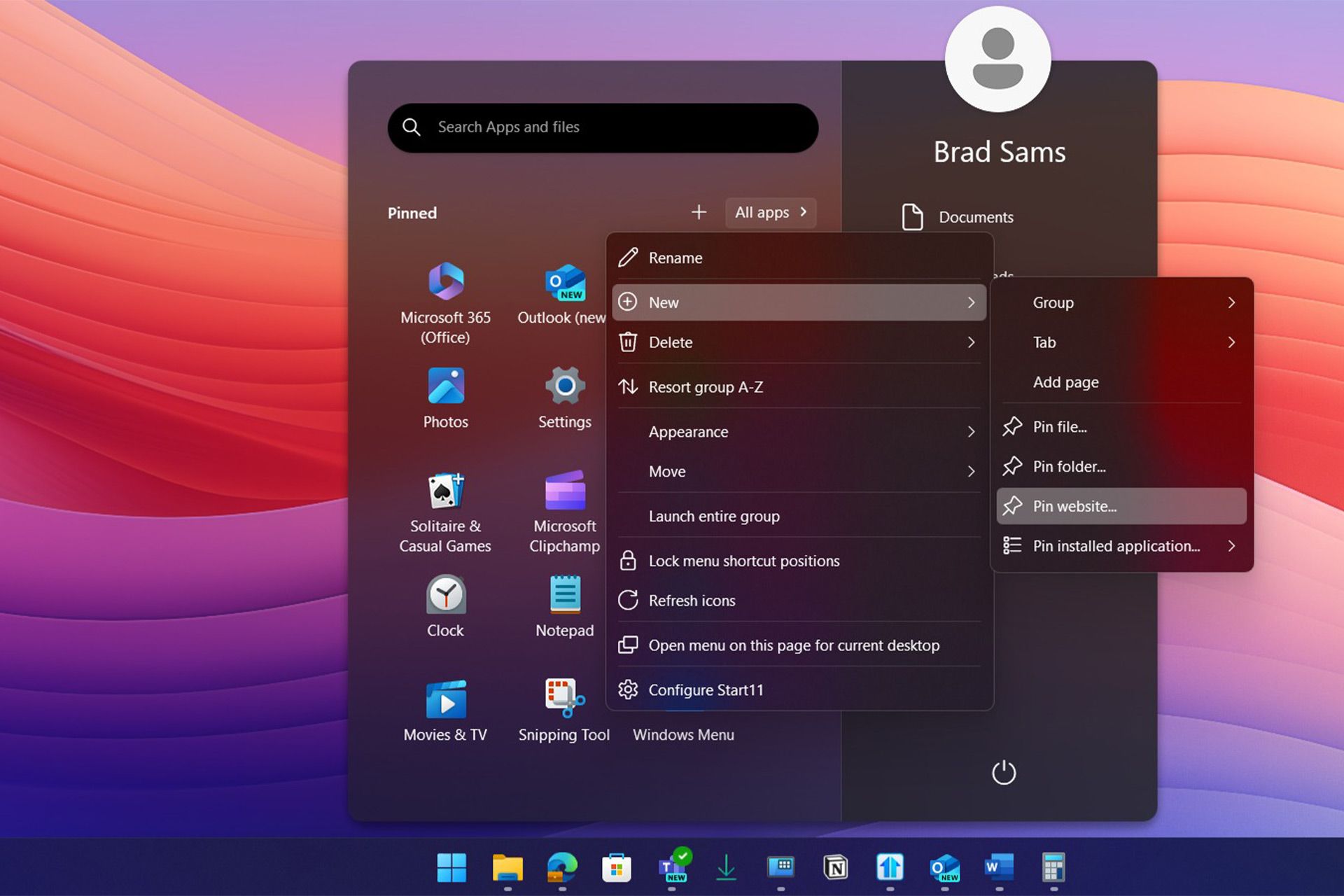Choose Resort group A-Z
Image resolution: width=1344 pixels, height=896 pixels.
pos(705,387)
